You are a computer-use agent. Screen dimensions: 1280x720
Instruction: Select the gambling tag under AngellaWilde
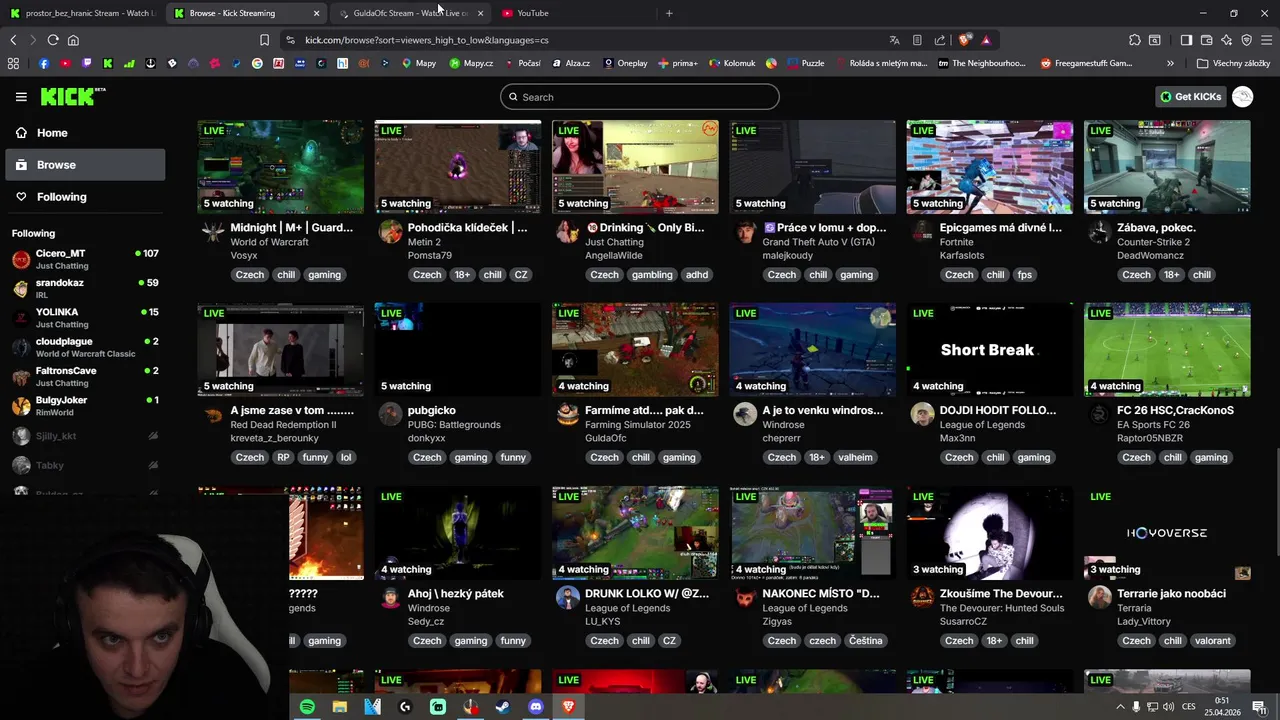click(652, 275)
